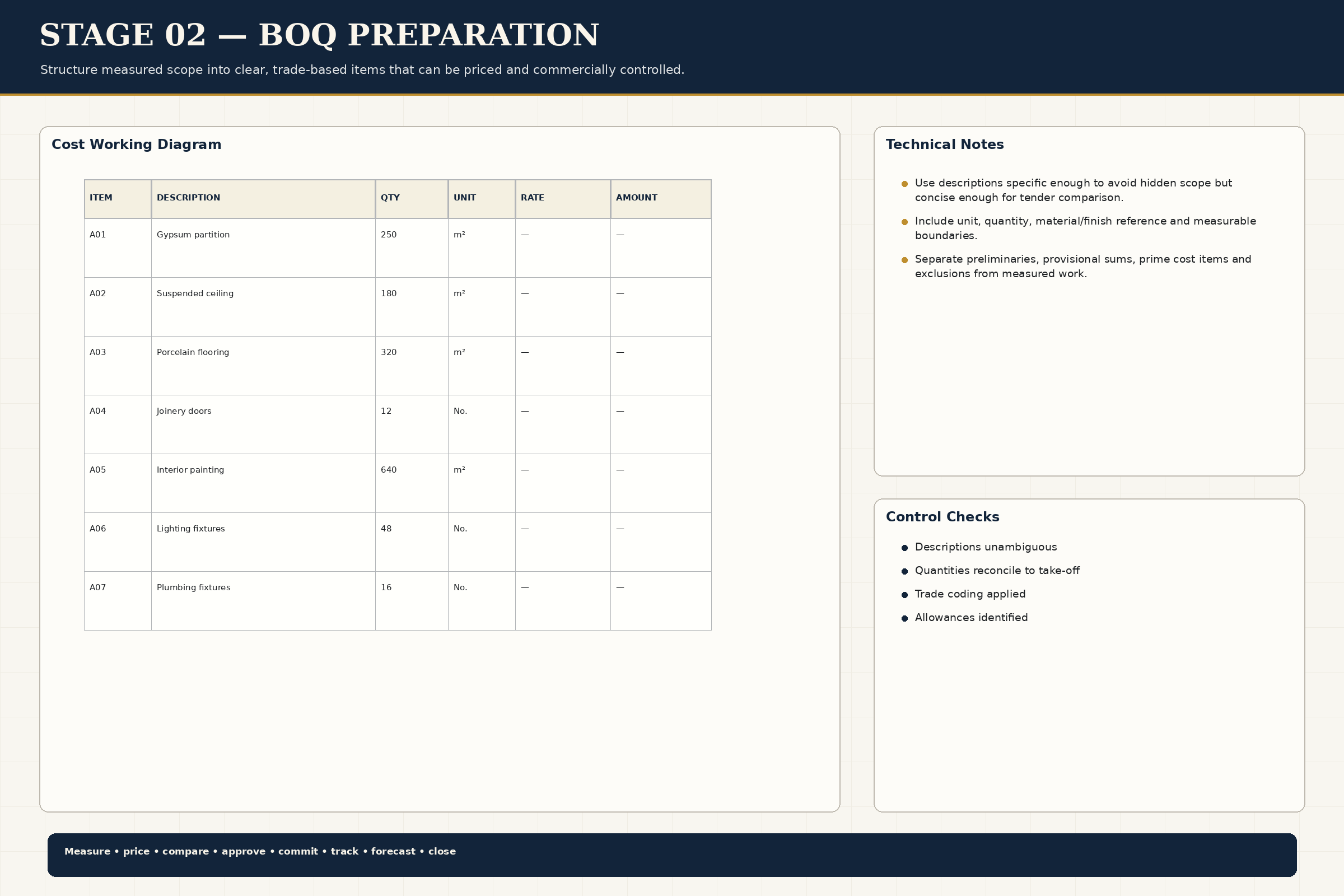Select quantity value 12
Viewport: 1344px width, 896px height.
coord(386,412)
